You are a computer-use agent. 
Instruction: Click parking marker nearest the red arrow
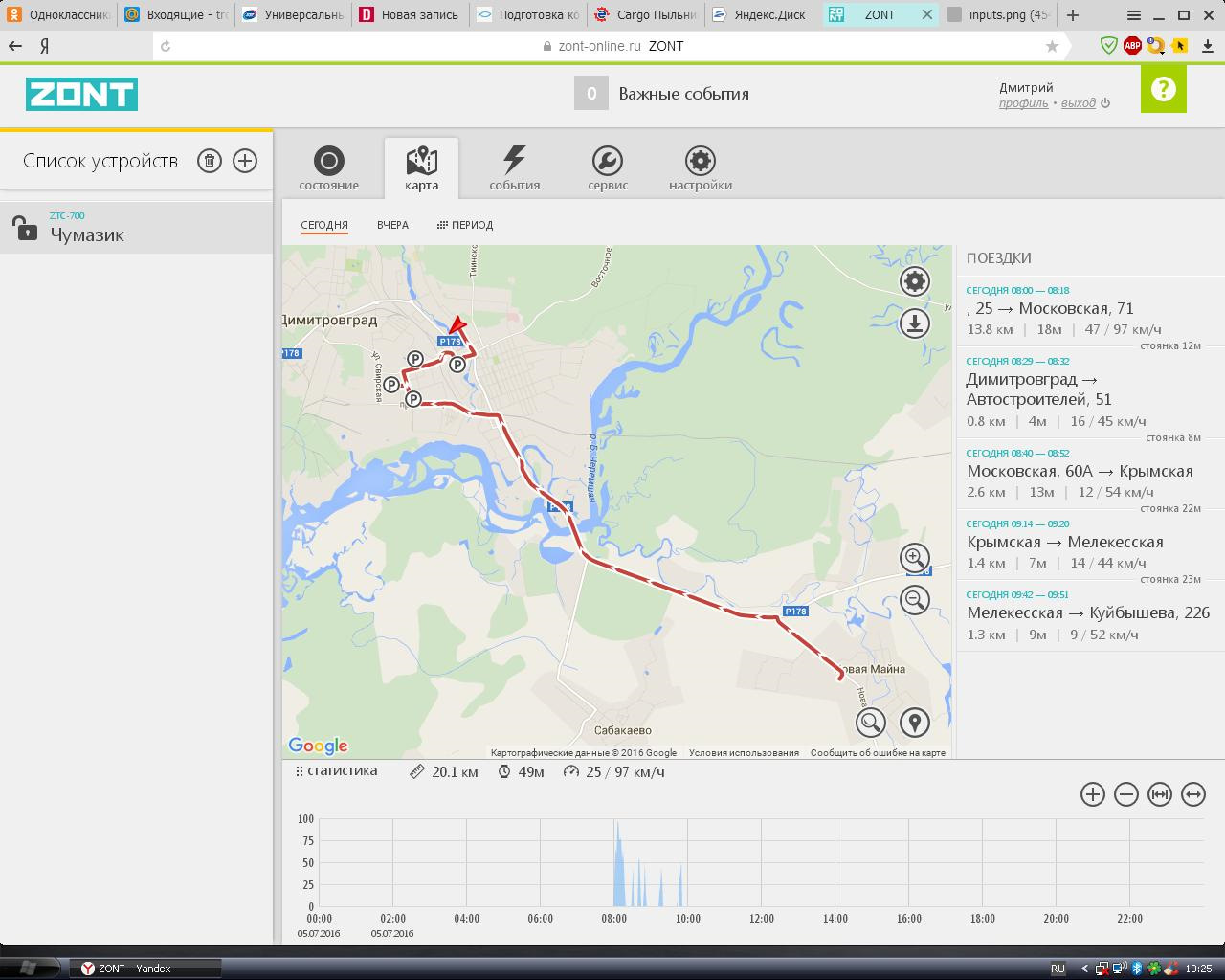tap(457, 365)
